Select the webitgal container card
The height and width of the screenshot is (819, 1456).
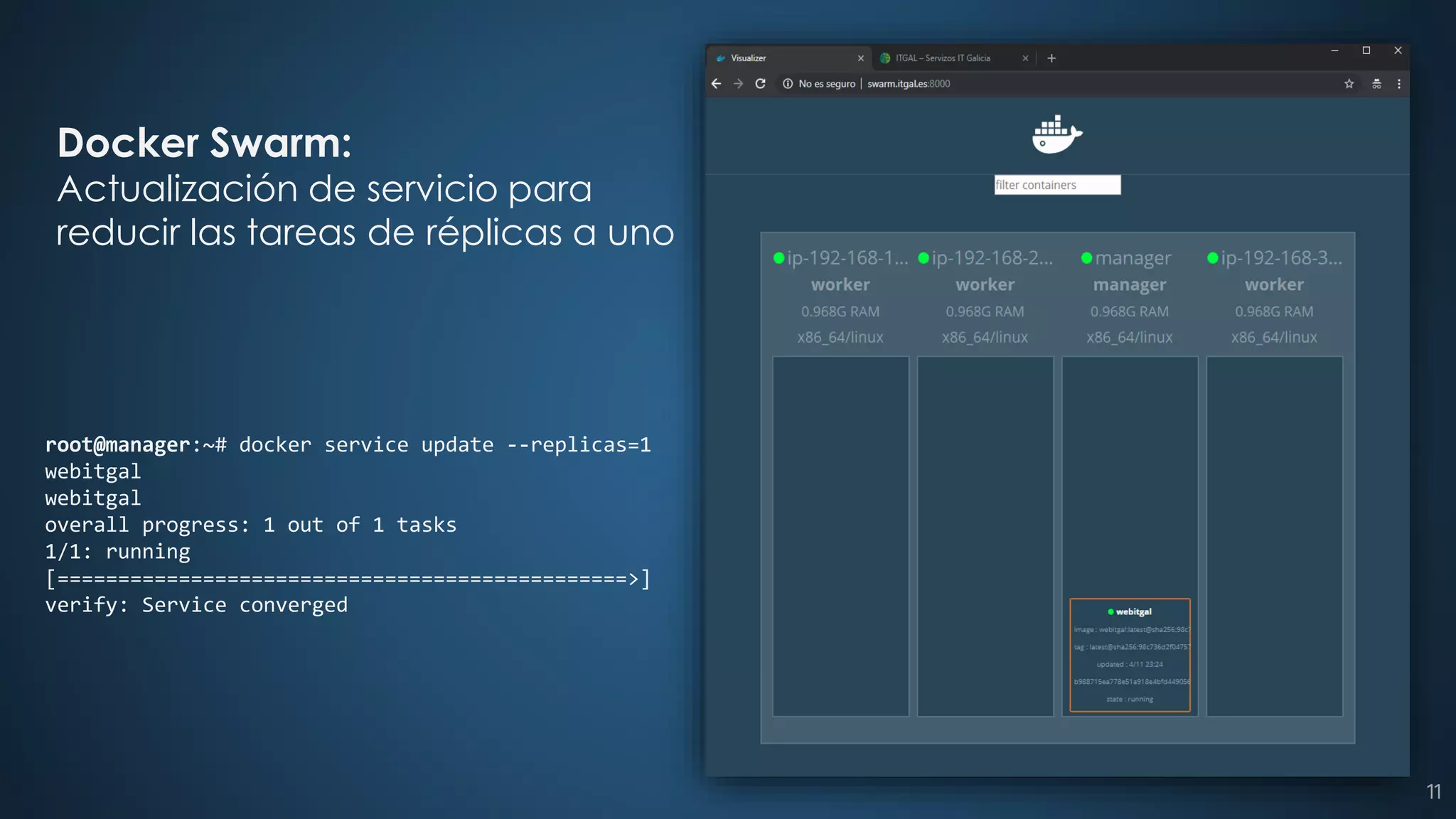coord(1130,655)
